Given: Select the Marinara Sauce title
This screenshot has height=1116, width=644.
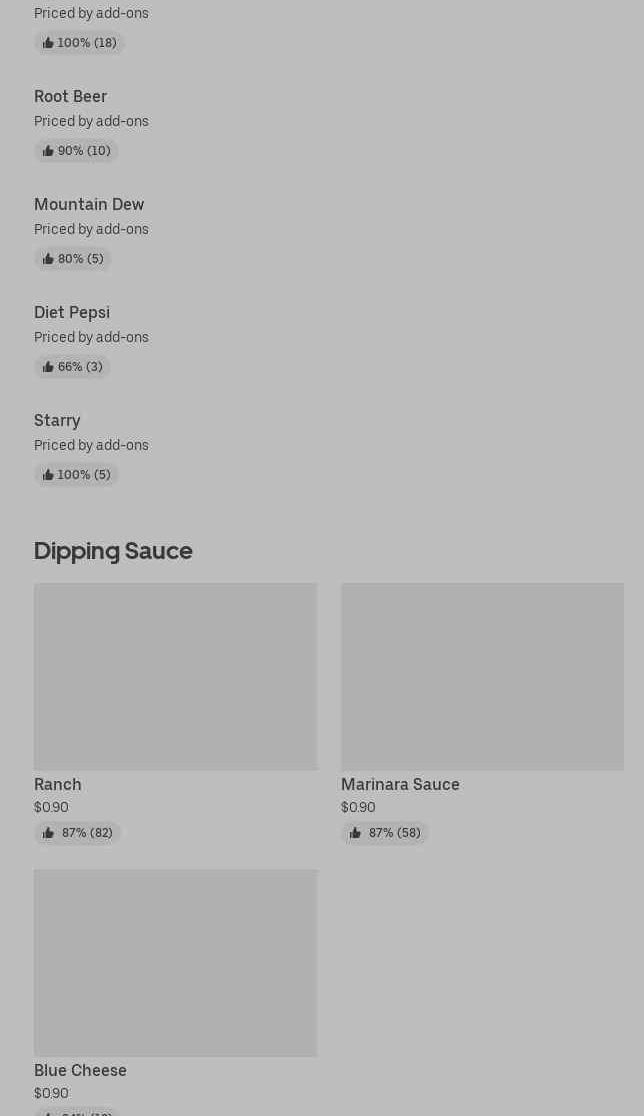Looking at the screenshot, I should pos(400,784).
